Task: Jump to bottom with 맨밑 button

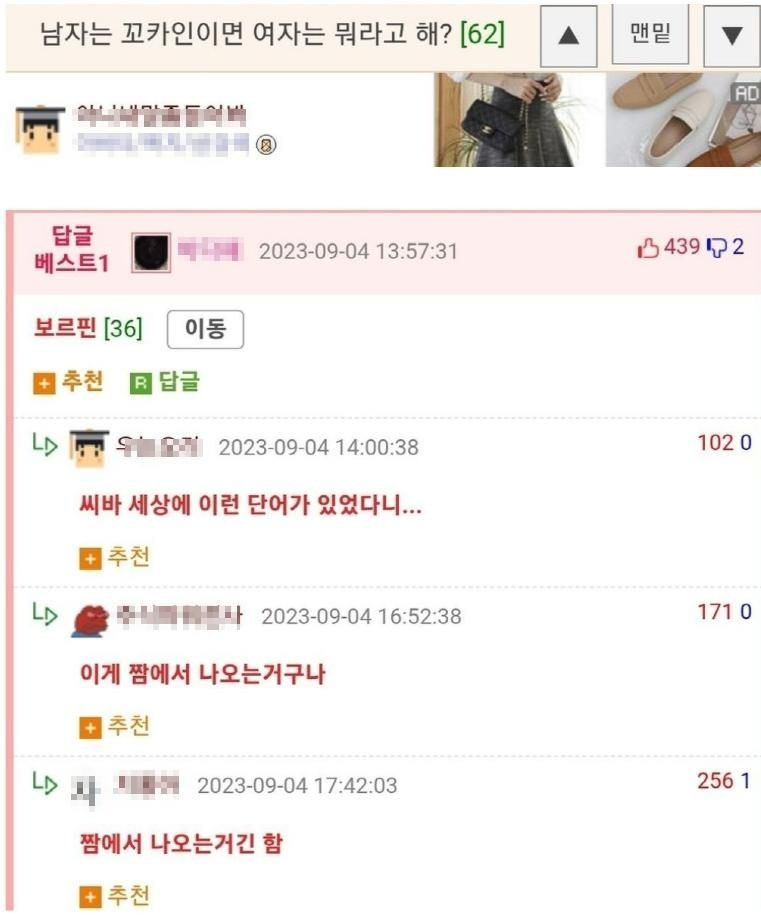Action: 650,34
